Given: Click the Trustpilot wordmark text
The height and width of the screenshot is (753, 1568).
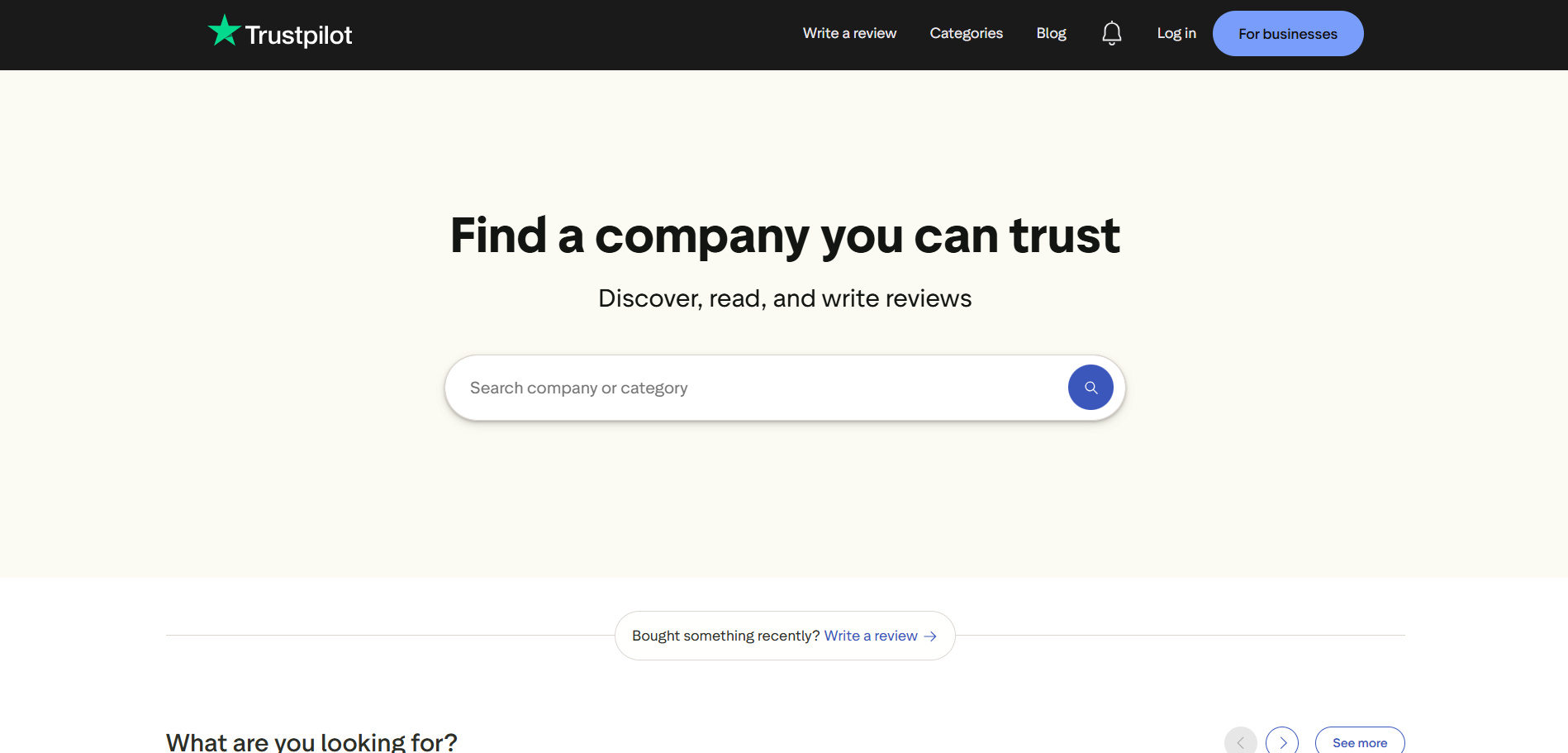Looking at the screenshot, I should tap(298, 35).
